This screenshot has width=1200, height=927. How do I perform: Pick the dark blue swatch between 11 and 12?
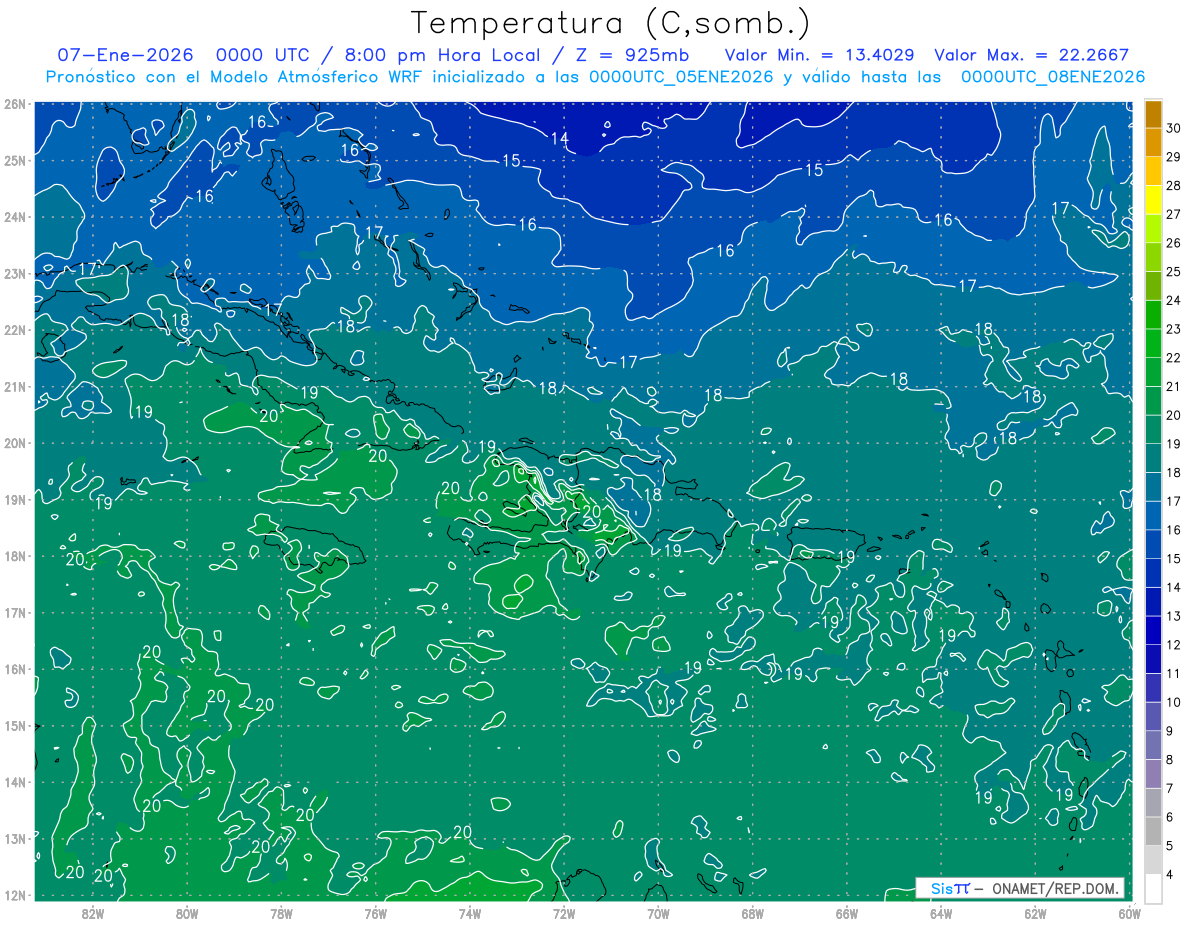click(x=1153, y=659)
